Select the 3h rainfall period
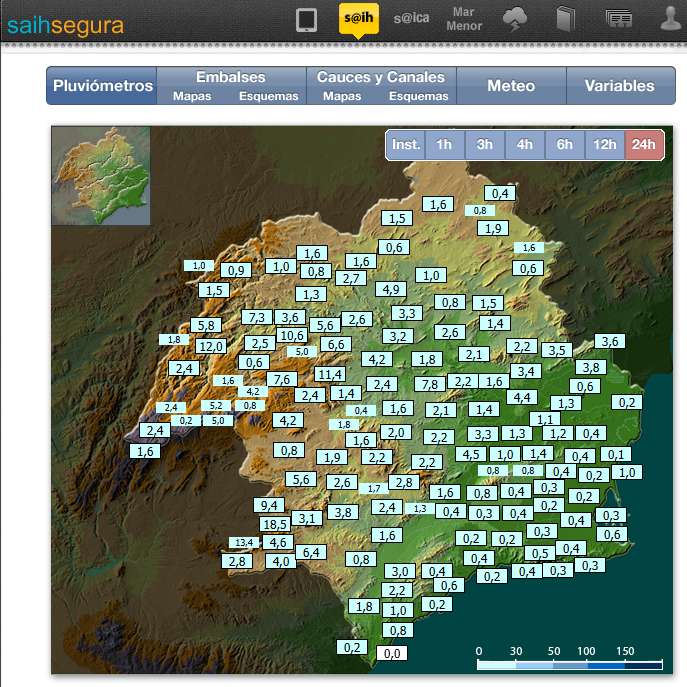Viewport: 687px width, 687px height. [485, 145]
